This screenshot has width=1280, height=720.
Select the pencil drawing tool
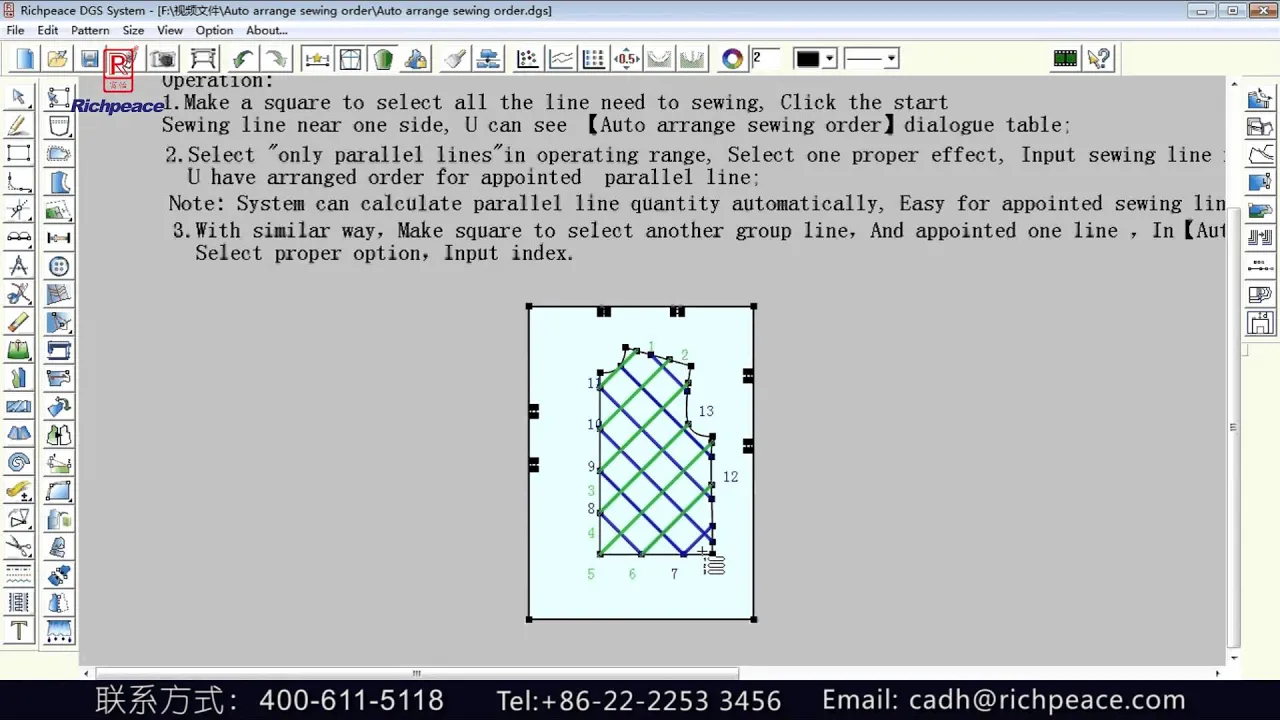click(x=19, y=125)
